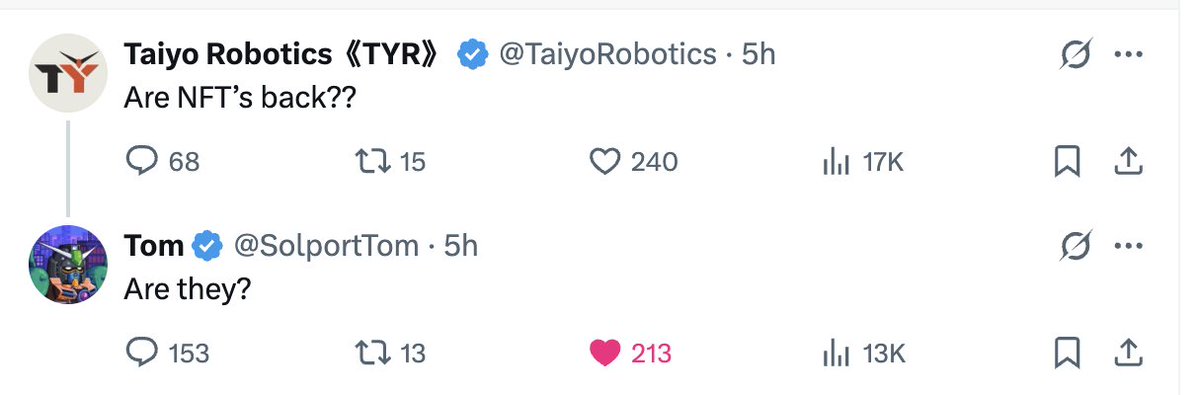1199x395 pixels.
Task: Reply to Tom's "Are they?" tweet
Action: 166,353
